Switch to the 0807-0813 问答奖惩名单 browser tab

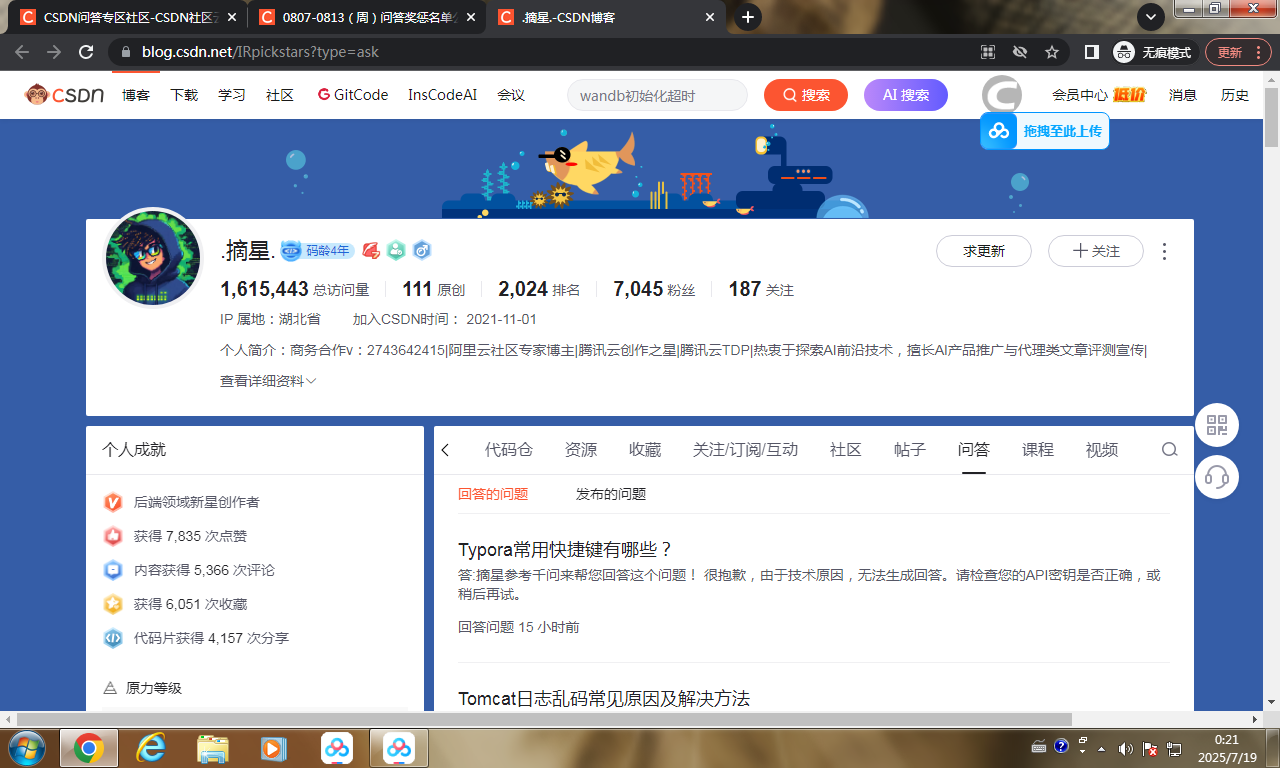(367, 17)
